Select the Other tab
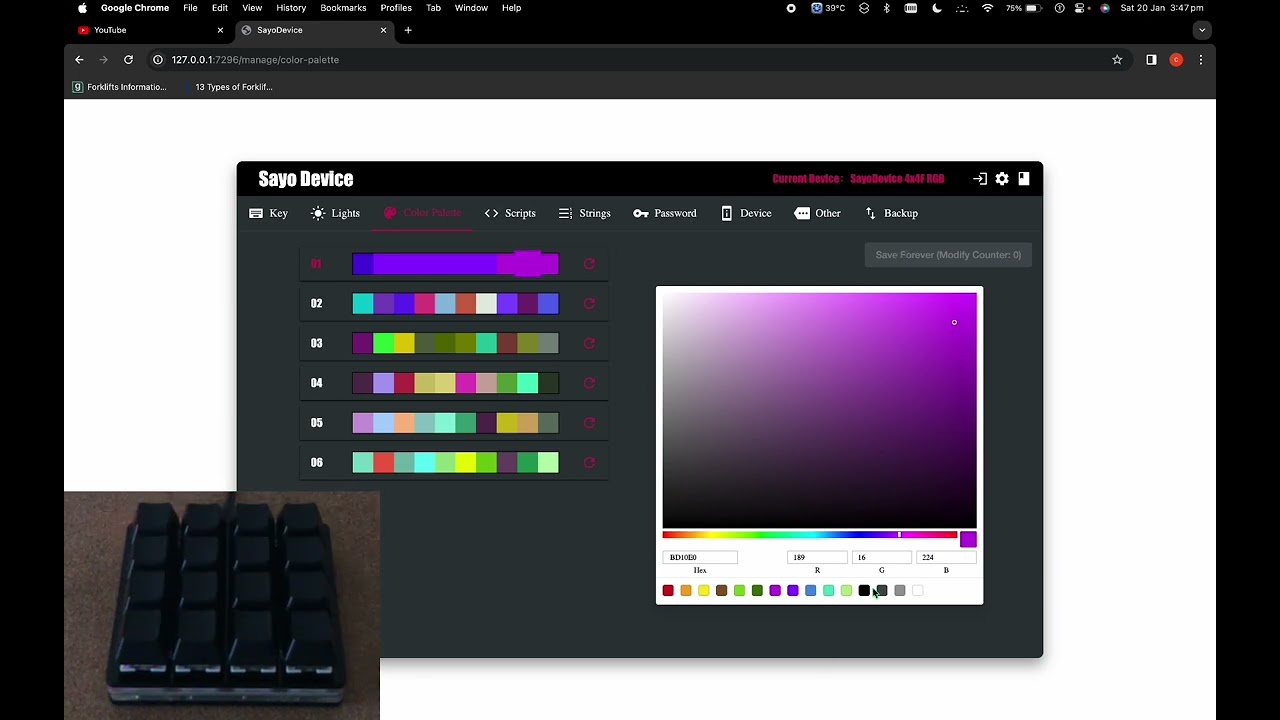 pos(818,213)
